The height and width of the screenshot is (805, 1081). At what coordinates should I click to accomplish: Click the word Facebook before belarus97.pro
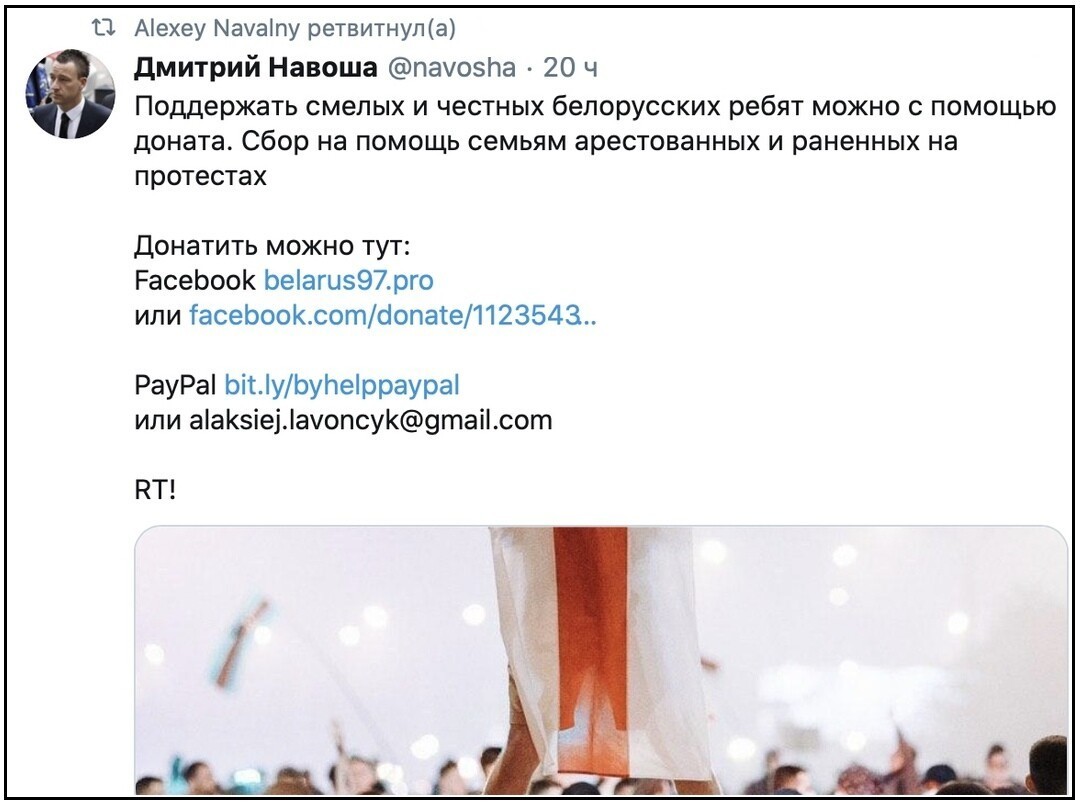pyautogui.click(x=195, y=281)
